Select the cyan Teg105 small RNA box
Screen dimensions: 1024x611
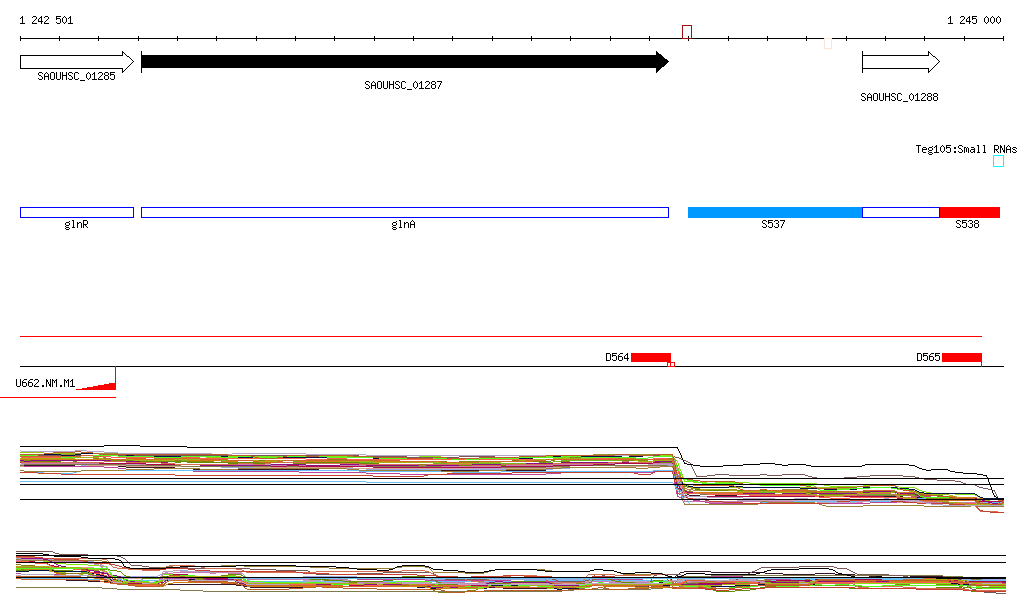[x=998, y=162]
